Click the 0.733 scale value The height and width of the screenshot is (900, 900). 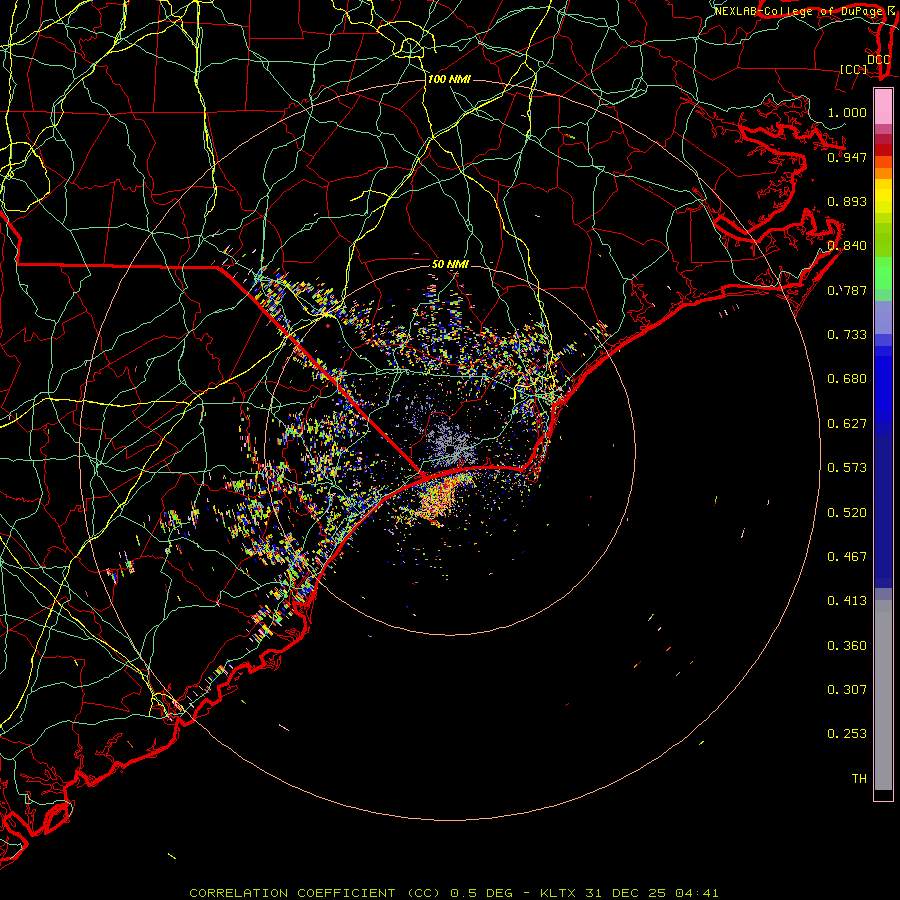847,334
